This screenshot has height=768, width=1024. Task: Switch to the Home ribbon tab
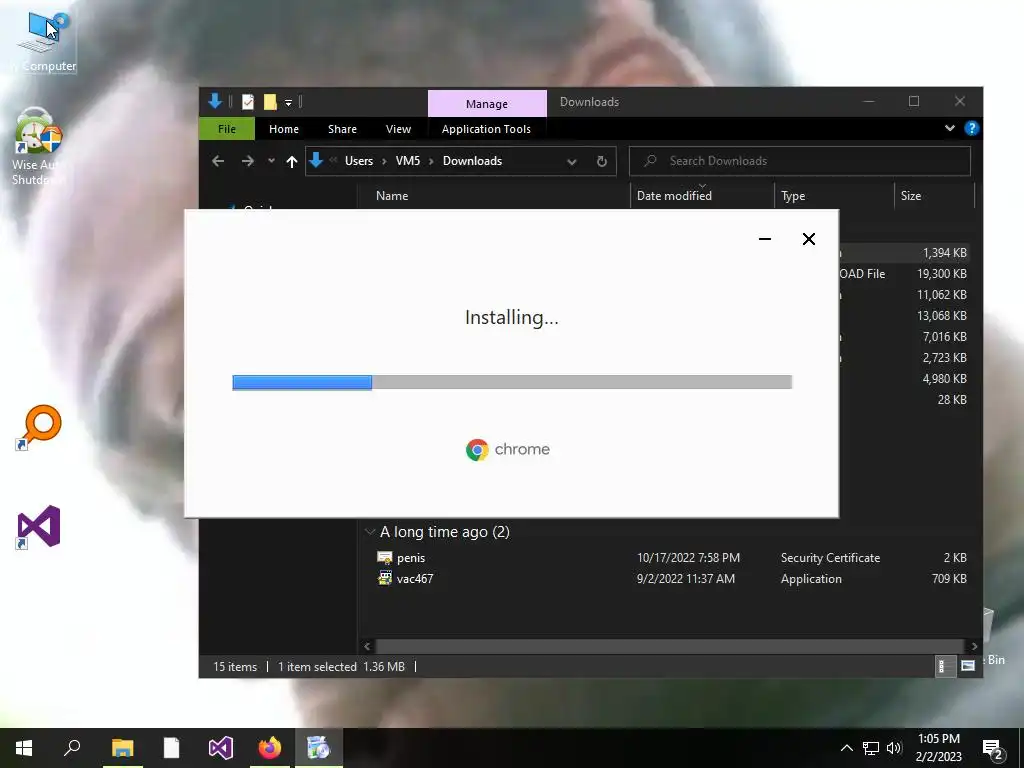point(284,129)
